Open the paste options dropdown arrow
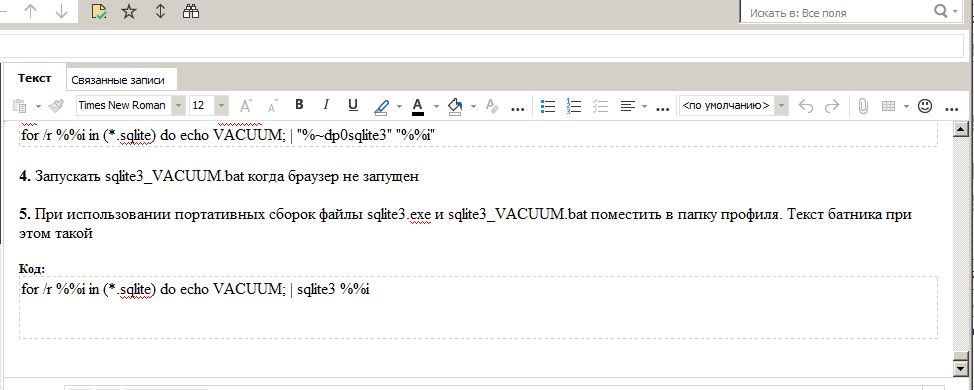 click(38, 106)
